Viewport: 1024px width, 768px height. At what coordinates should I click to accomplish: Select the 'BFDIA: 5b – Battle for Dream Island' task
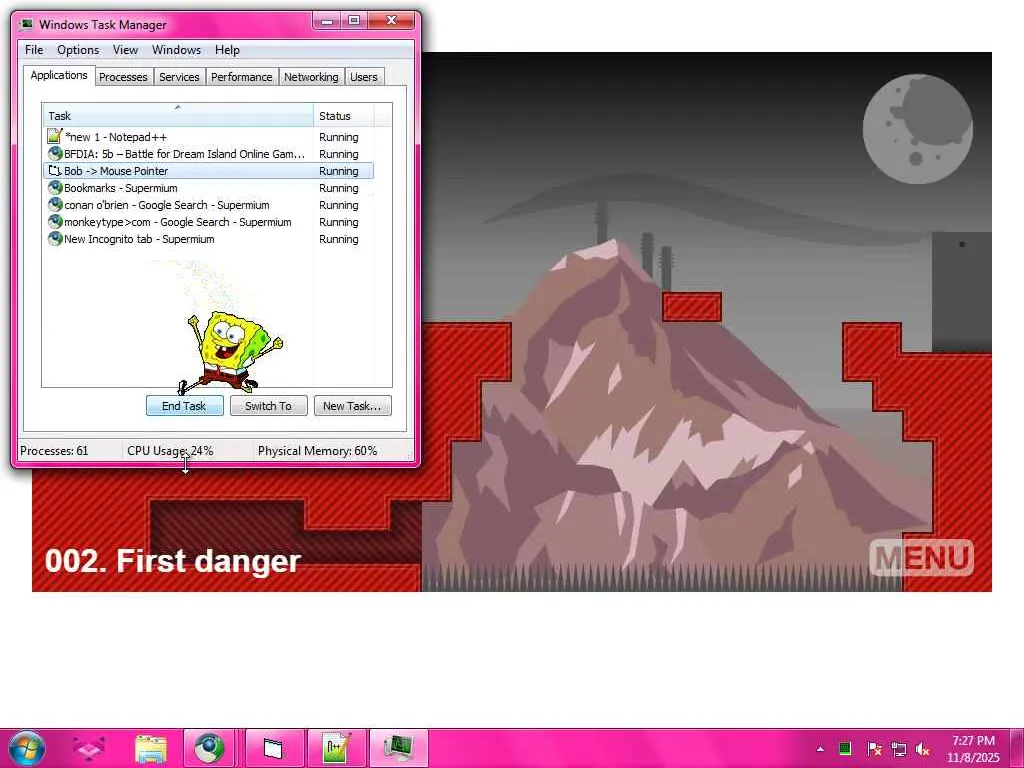208,154
